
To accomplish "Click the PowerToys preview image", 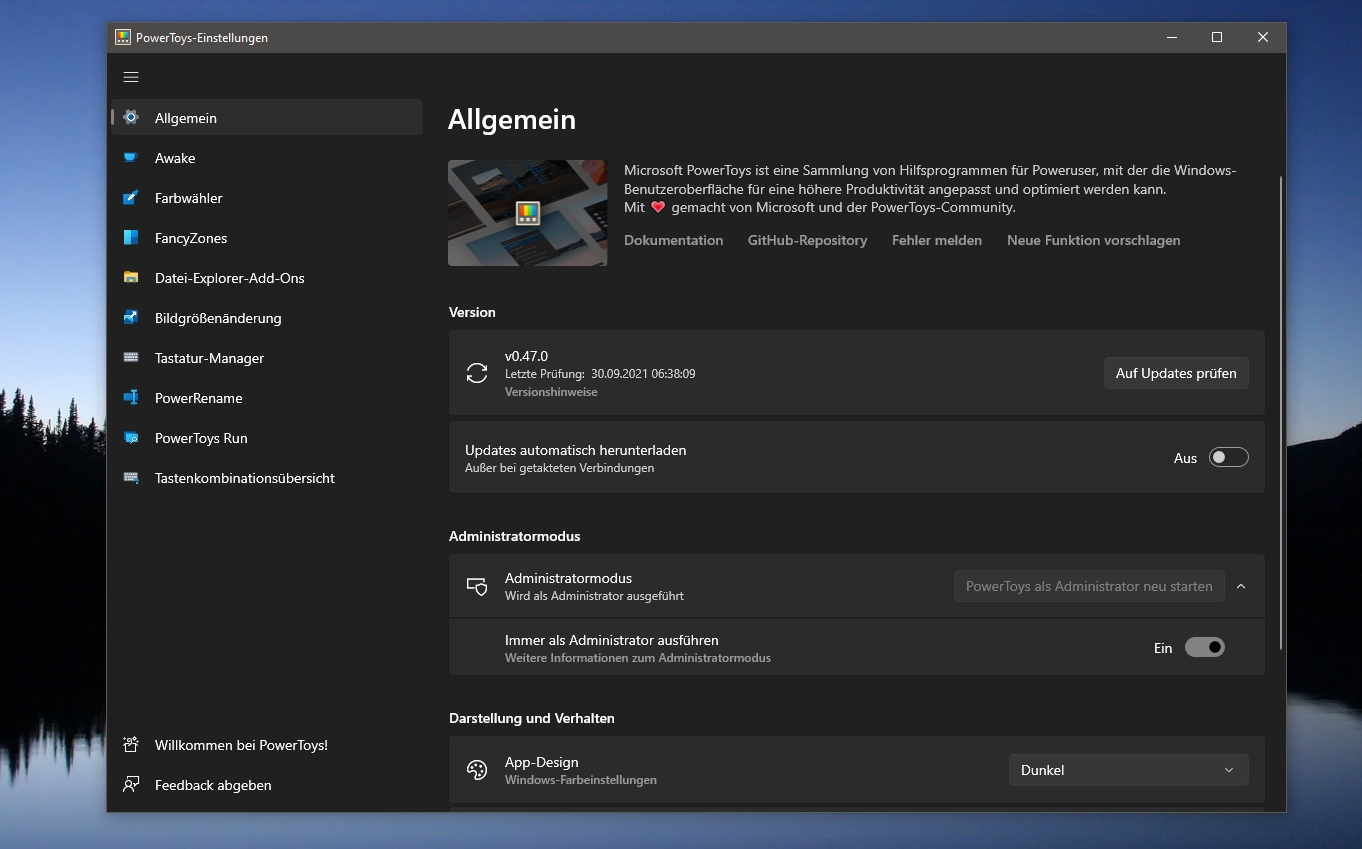I will click(x=527, y=213).
